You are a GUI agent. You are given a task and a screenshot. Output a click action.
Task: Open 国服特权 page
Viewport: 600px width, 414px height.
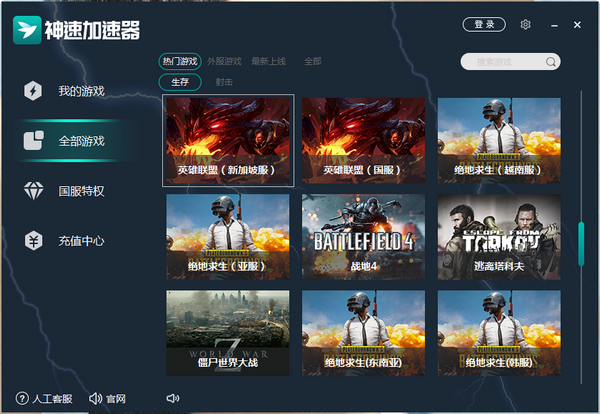point(82,191)
